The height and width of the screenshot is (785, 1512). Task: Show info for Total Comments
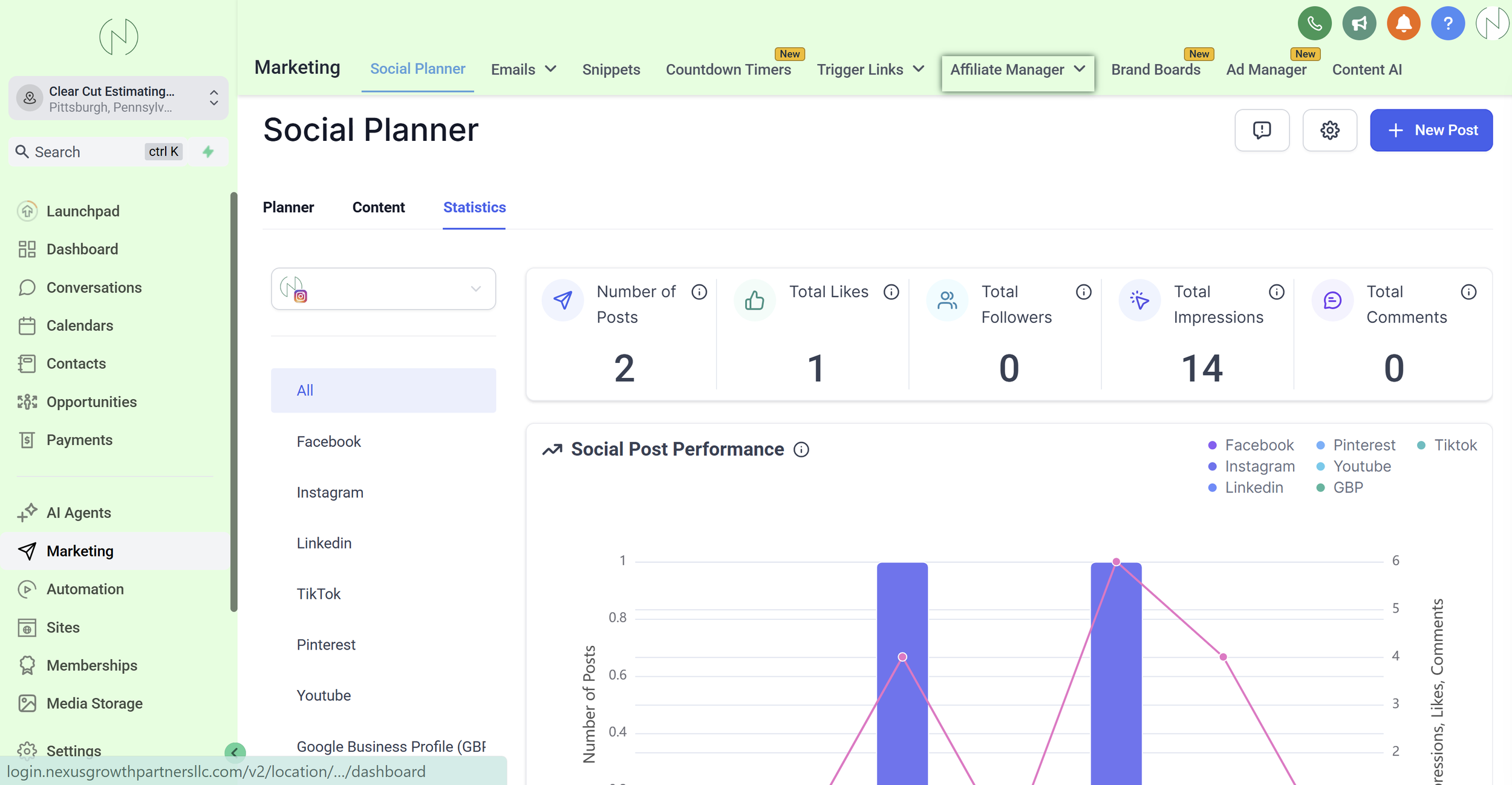point(1468,292)
